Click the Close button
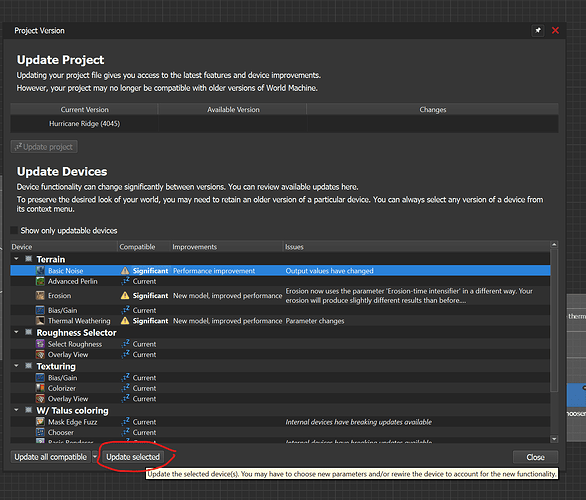Screen dimensions: 586x500 click(x=535, y=457)
